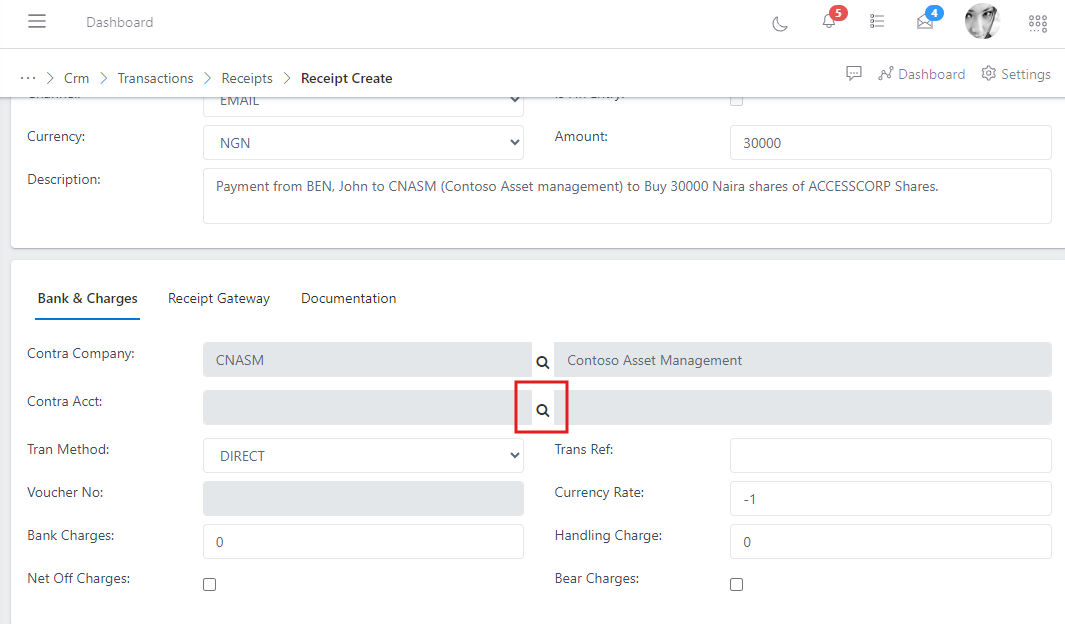This screenshot has height=624, width=1065.
Task: Open the Documentation tab
Action: [x=348, y=298]
